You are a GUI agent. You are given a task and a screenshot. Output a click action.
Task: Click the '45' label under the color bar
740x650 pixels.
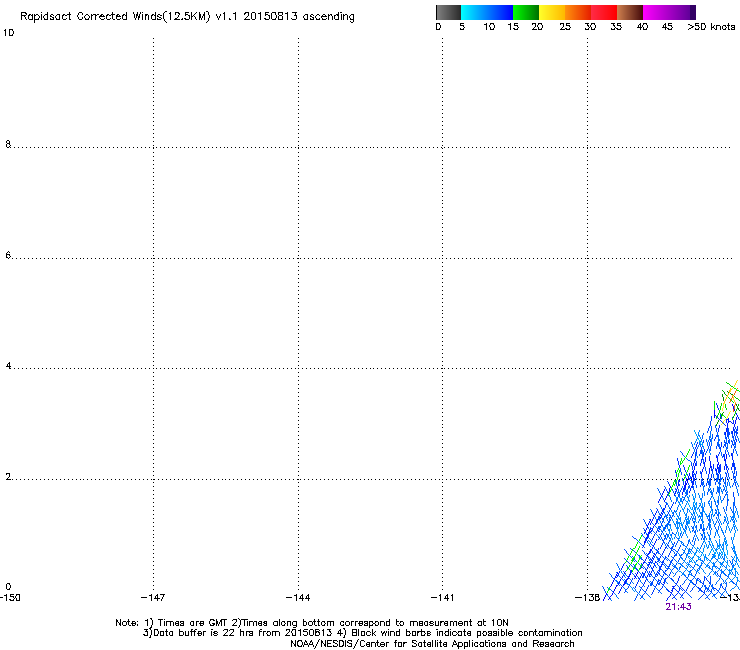click(x=667, y=27)
